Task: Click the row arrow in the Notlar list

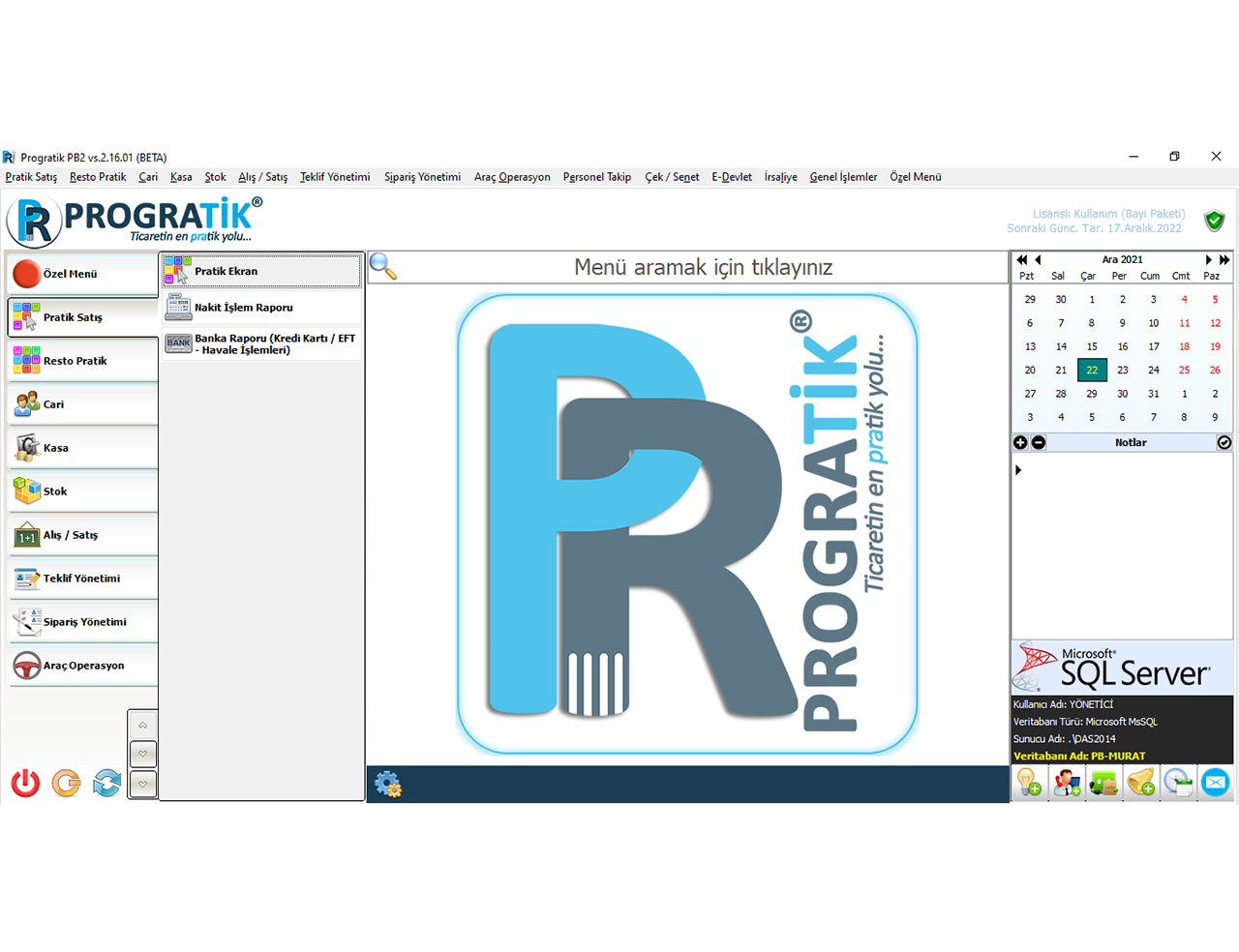Action: pos(1018,470)
